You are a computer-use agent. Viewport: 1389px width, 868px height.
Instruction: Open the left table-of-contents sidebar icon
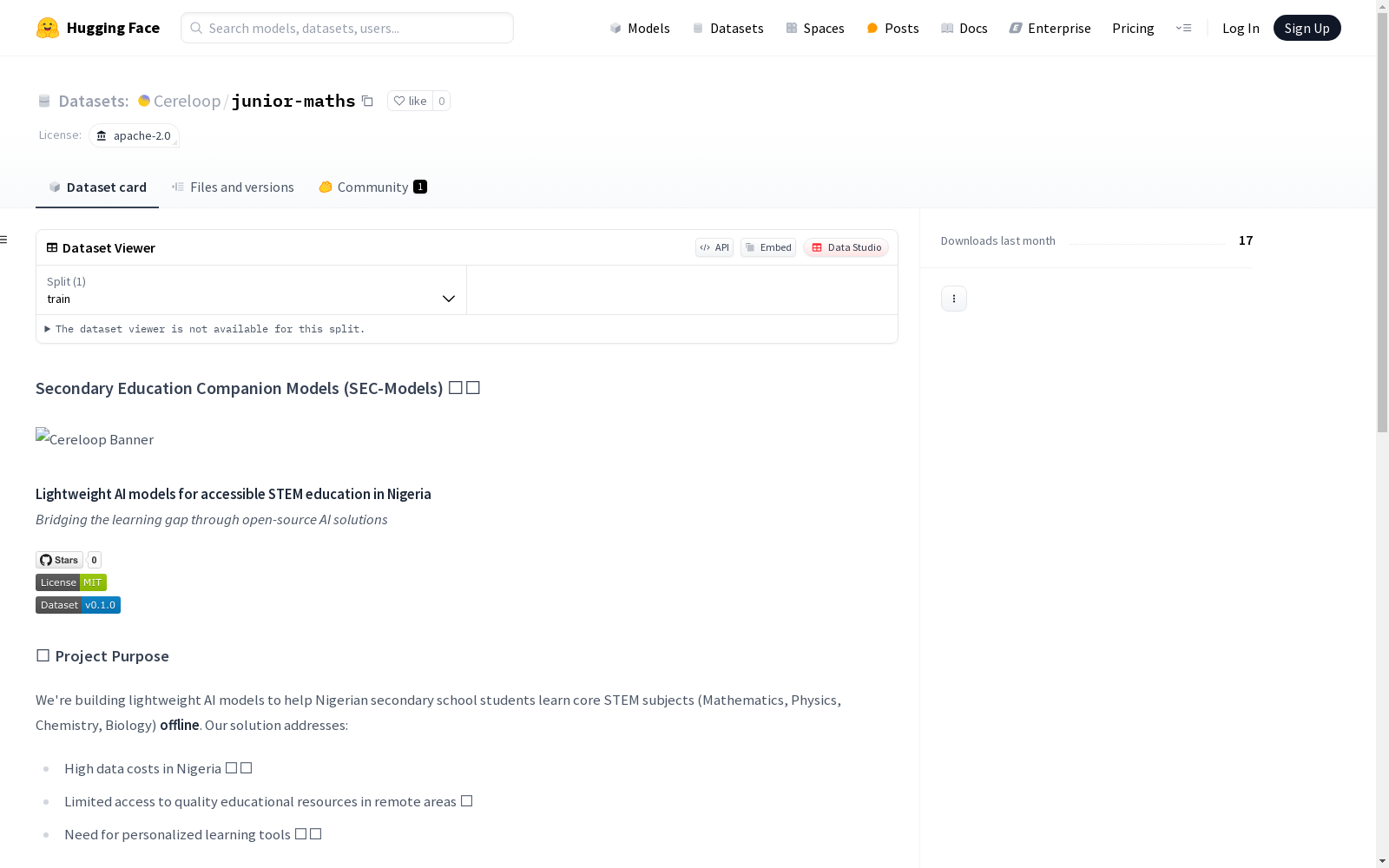4,240
